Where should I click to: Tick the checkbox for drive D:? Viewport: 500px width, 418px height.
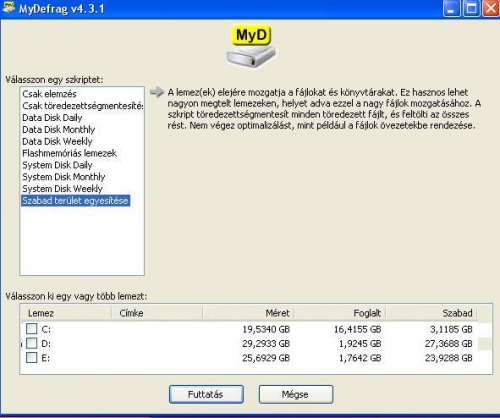(31, 343)
